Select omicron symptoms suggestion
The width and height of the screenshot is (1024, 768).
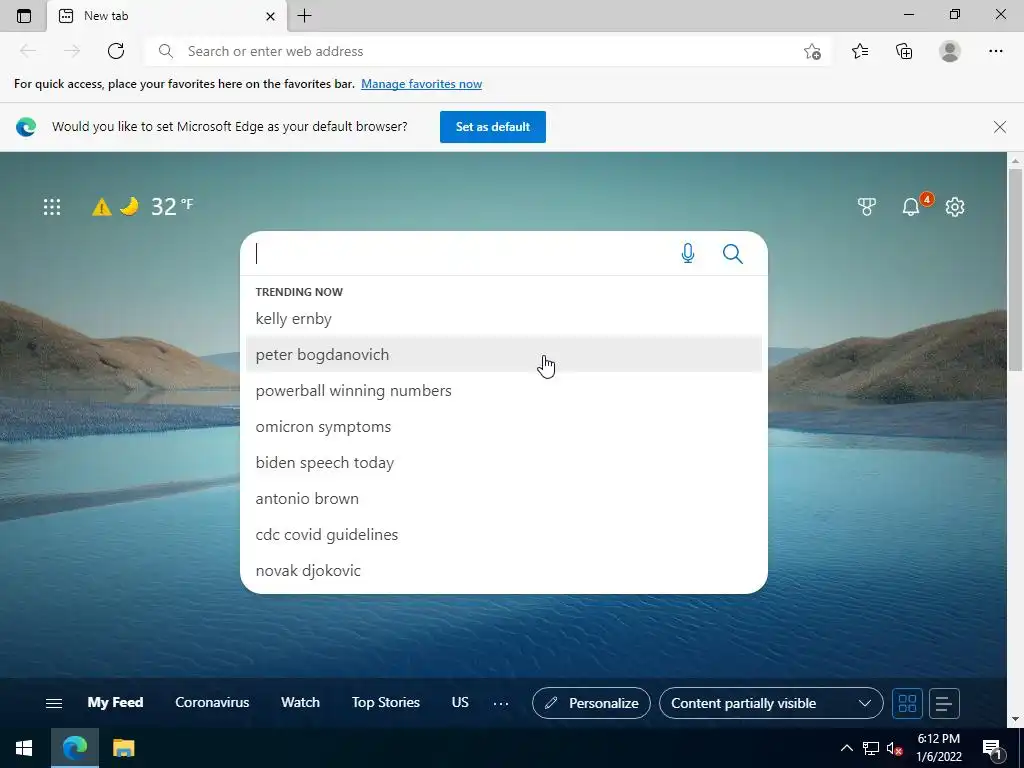[x=504, y=426]
